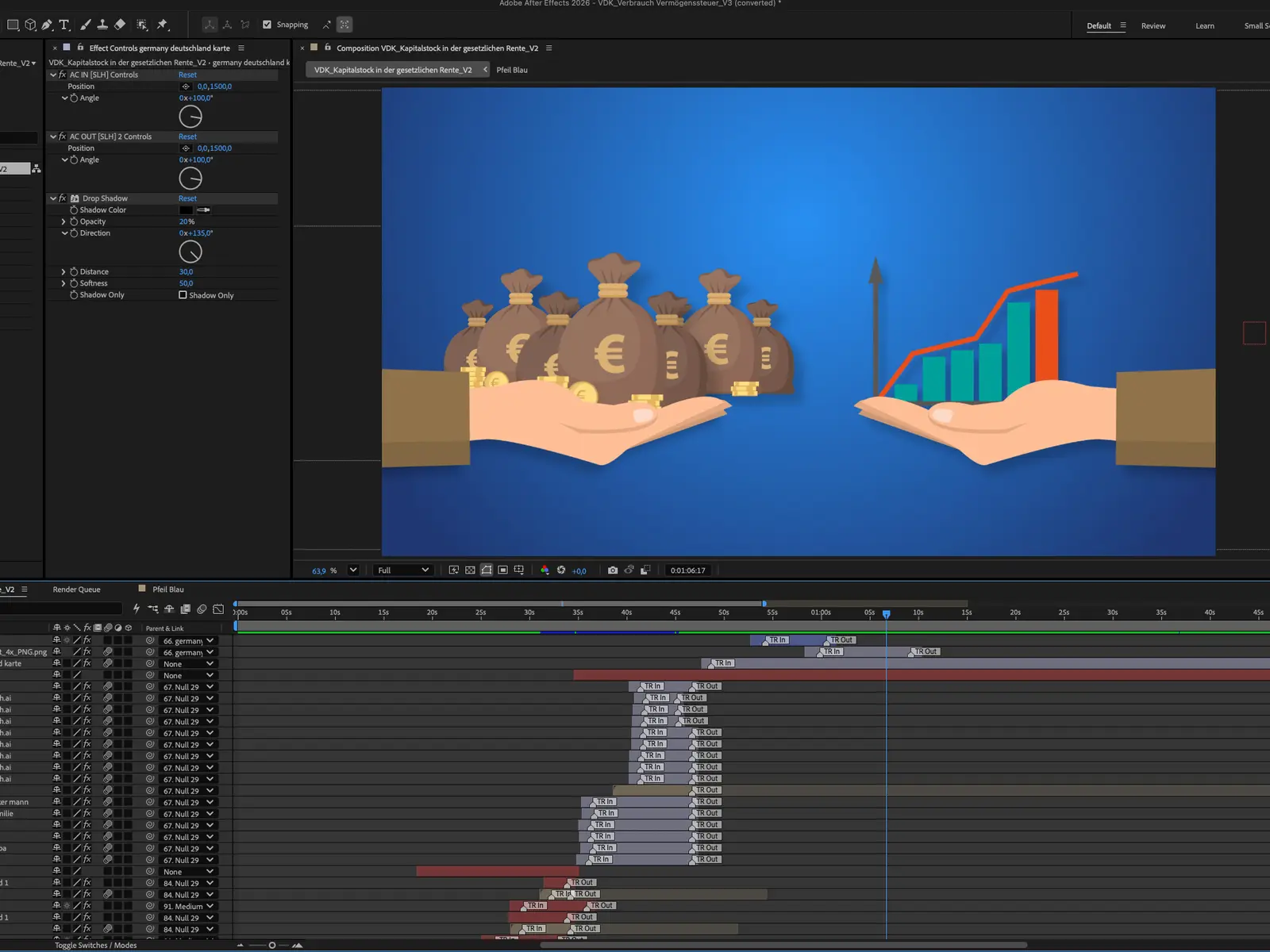Switch to the Review workspace

1153,25
